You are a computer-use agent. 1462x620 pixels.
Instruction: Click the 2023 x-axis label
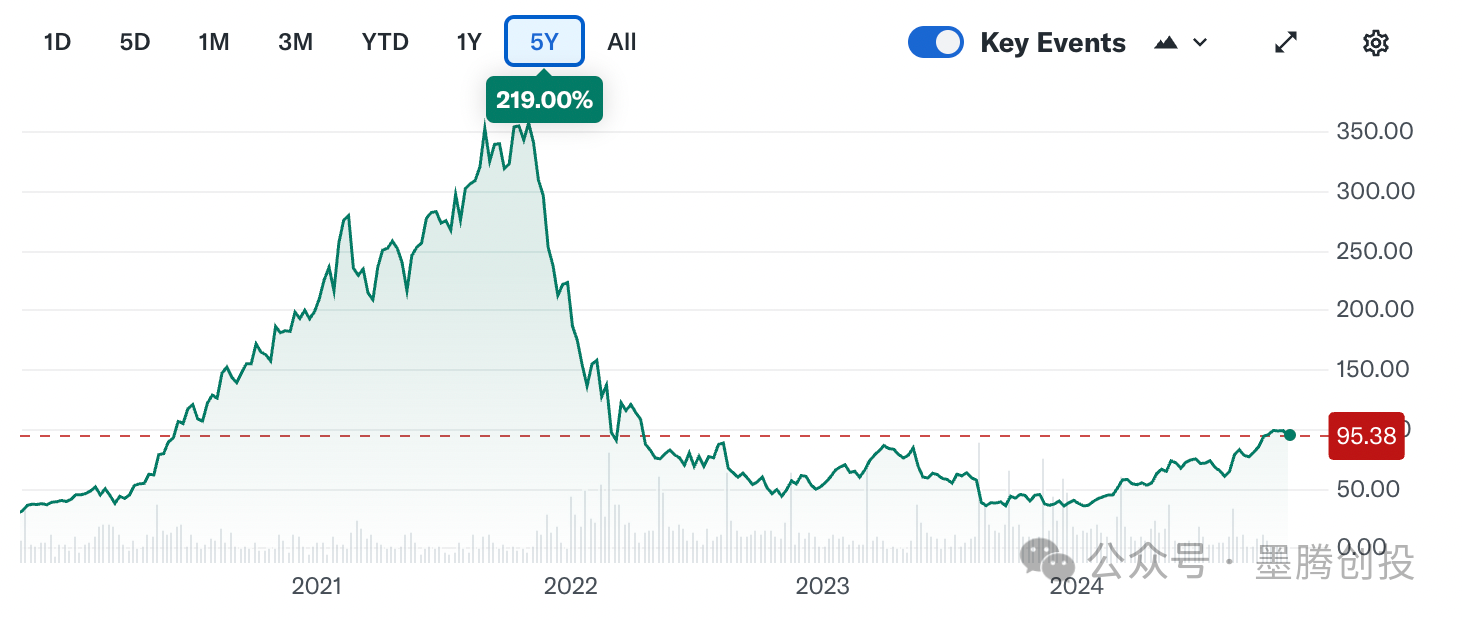pyautogui.click(x=822, y=586)
